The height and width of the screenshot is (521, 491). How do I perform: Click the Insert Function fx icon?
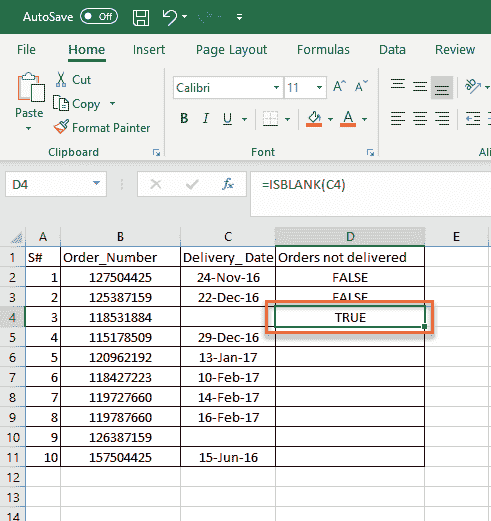[x=228, y=184]
